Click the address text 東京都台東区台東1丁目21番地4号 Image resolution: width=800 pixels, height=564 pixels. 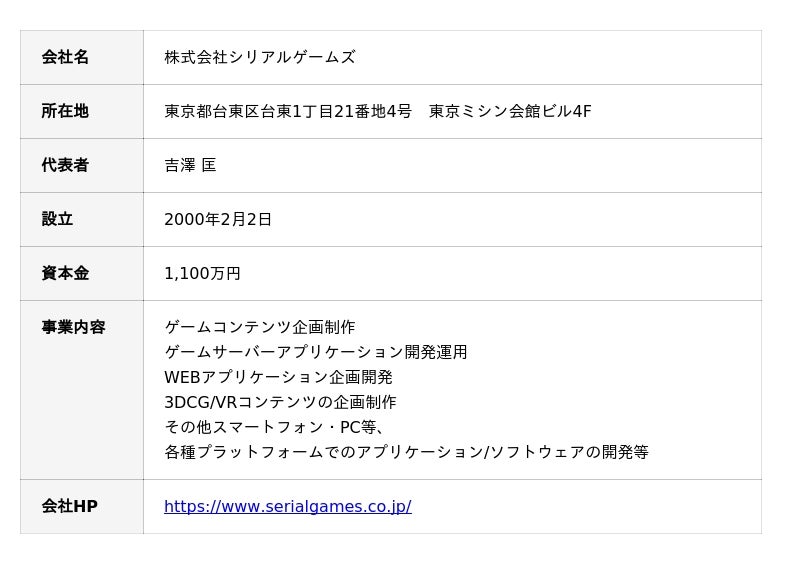(x=287, y=111)
